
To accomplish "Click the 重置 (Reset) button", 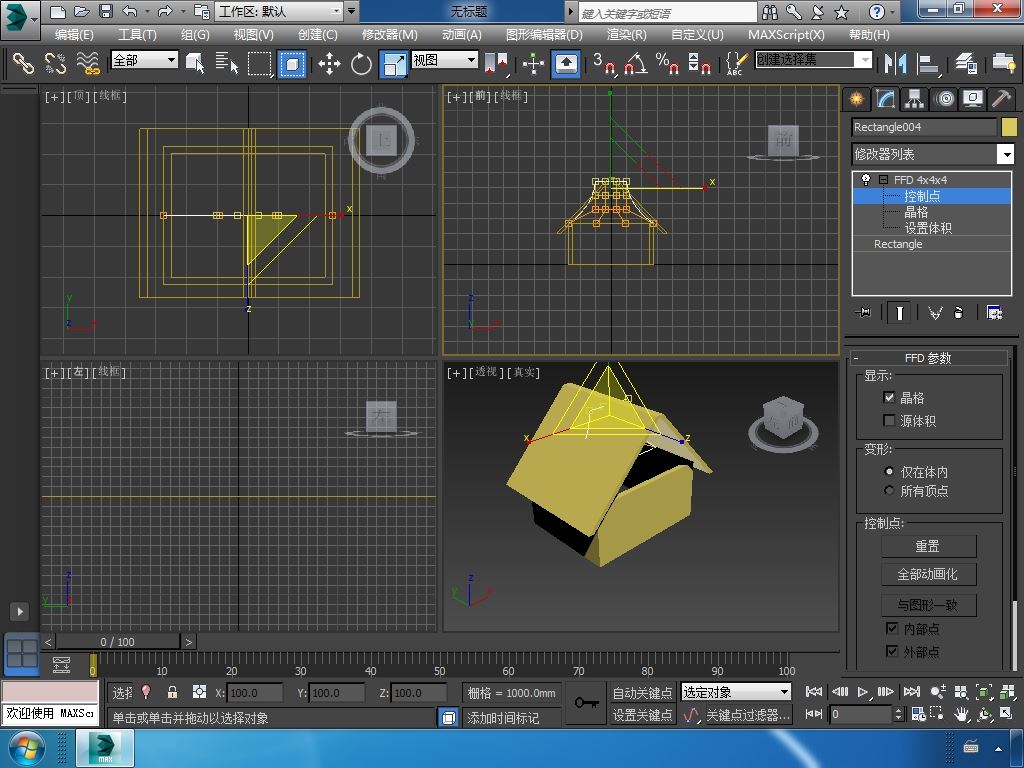I will (x=927, y=546).
